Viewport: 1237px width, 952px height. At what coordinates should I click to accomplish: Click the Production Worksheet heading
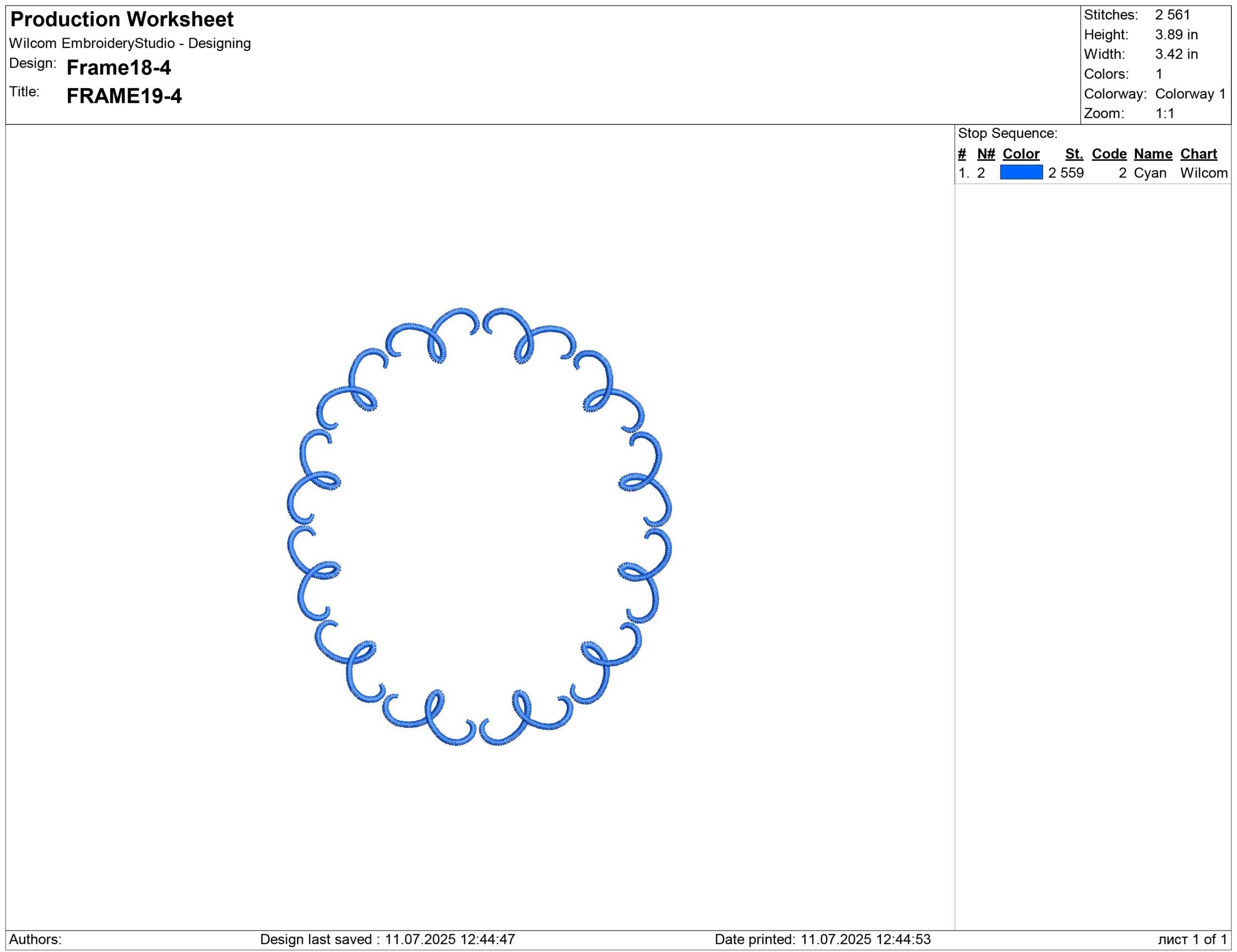pos(122,20)
